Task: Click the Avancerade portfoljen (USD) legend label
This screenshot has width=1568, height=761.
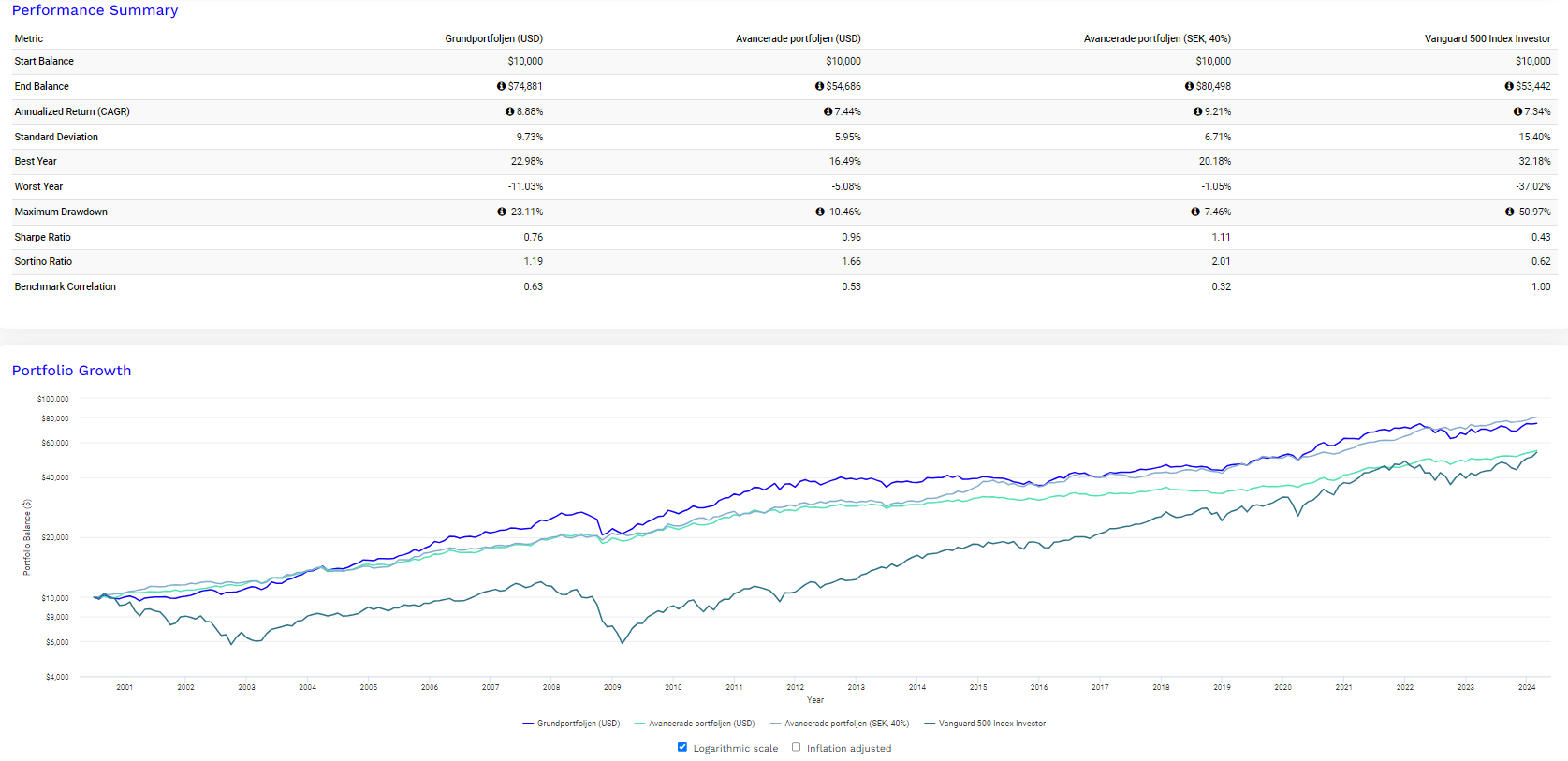Action: point(701,724)
